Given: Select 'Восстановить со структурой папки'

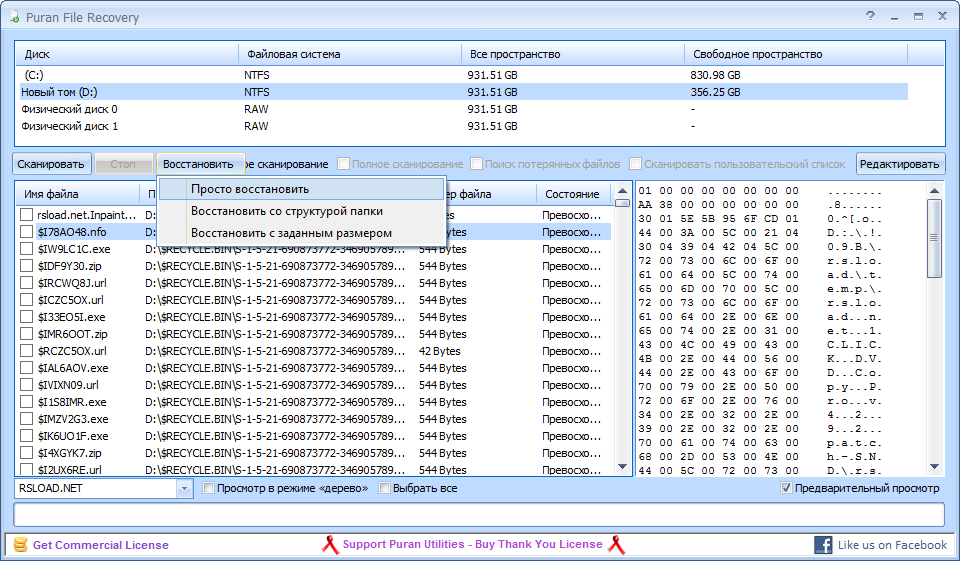Looking at the screenshot, I should coord(301,211).
